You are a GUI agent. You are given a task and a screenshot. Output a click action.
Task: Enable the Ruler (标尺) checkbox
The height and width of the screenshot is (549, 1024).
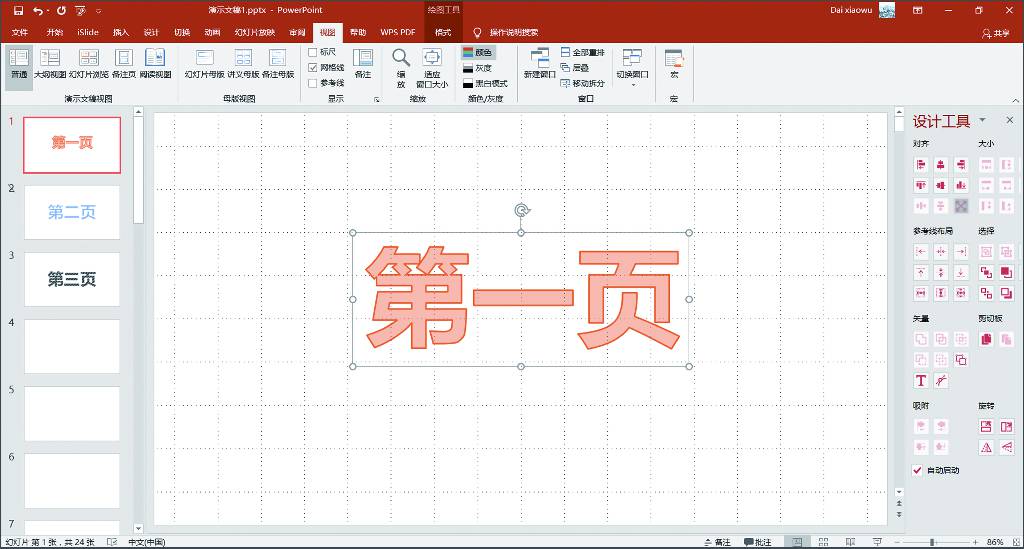313,52
